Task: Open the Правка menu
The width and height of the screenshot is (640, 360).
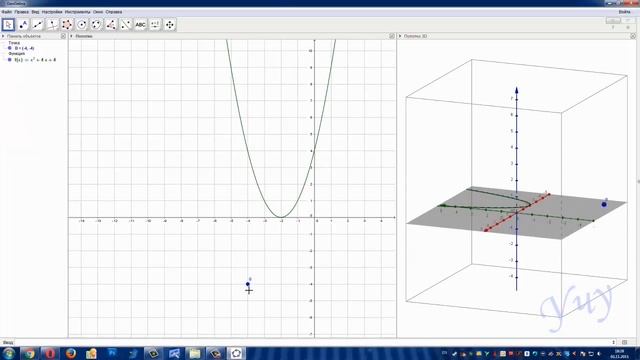Action: click(22, 12)
